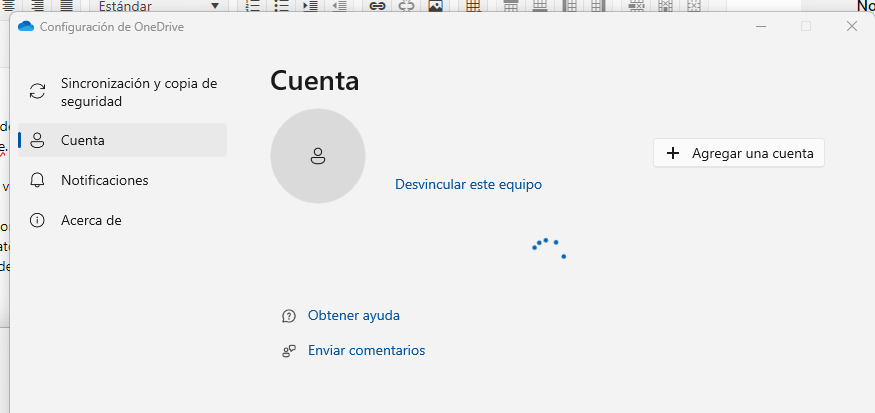This screenshot has height=413, width=875.
Task: Click Agregar una cuenta button
Action: point(739,153)
